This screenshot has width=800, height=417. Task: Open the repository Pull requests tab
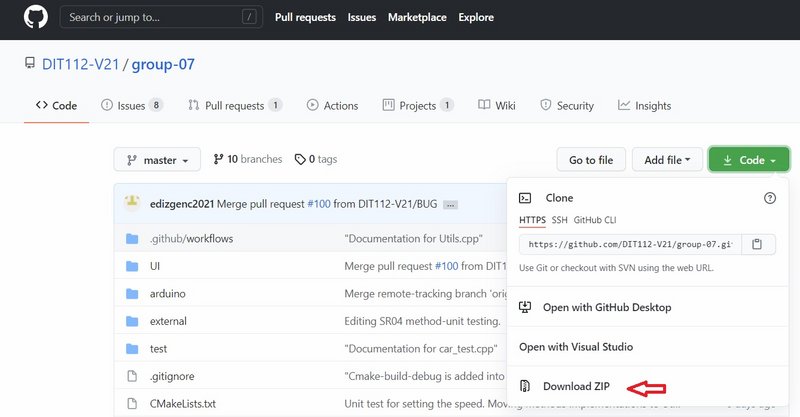[235, 106]
